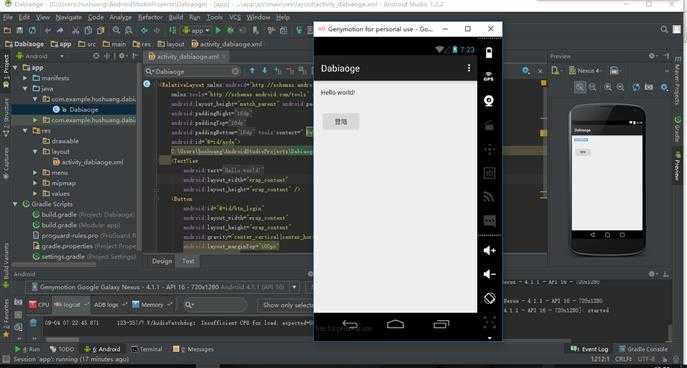Open the Analyze menu

click(x=120, y=18)
